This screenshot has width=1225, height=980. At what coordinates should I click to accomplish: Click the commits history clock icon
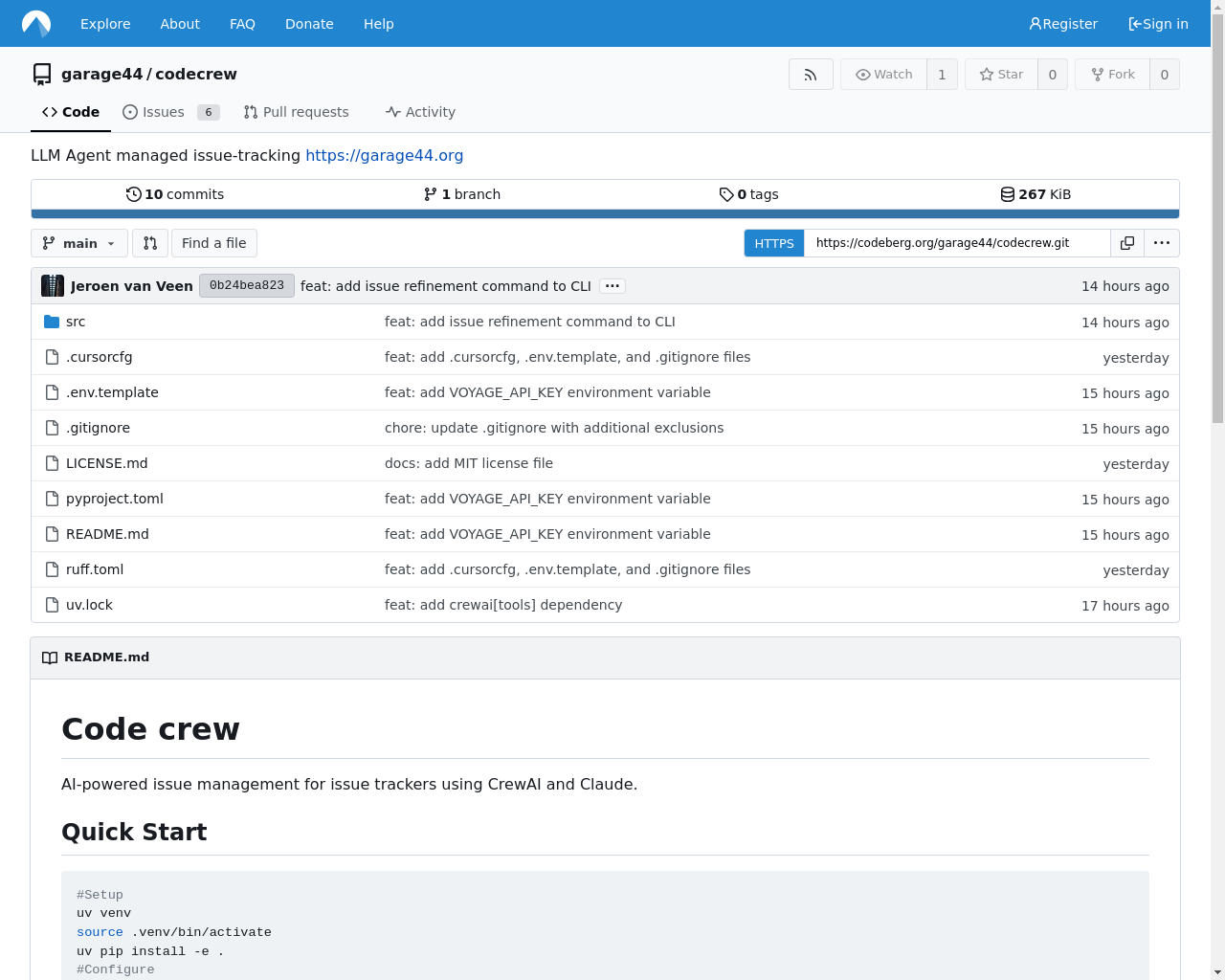tap(134, 194)
